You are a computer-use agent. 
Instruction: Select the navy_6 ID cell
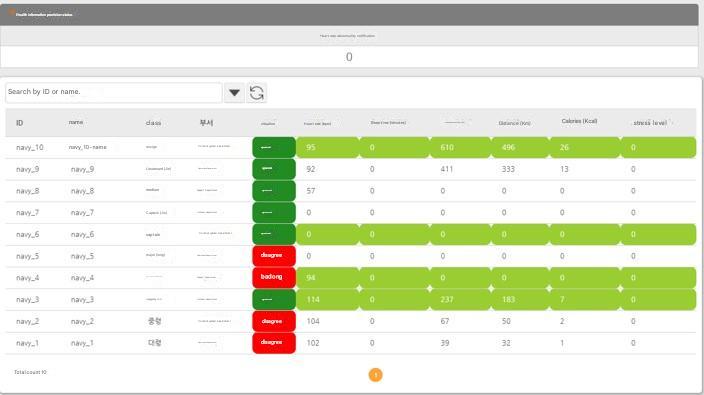pyautogui.click(x=27, y=234)
